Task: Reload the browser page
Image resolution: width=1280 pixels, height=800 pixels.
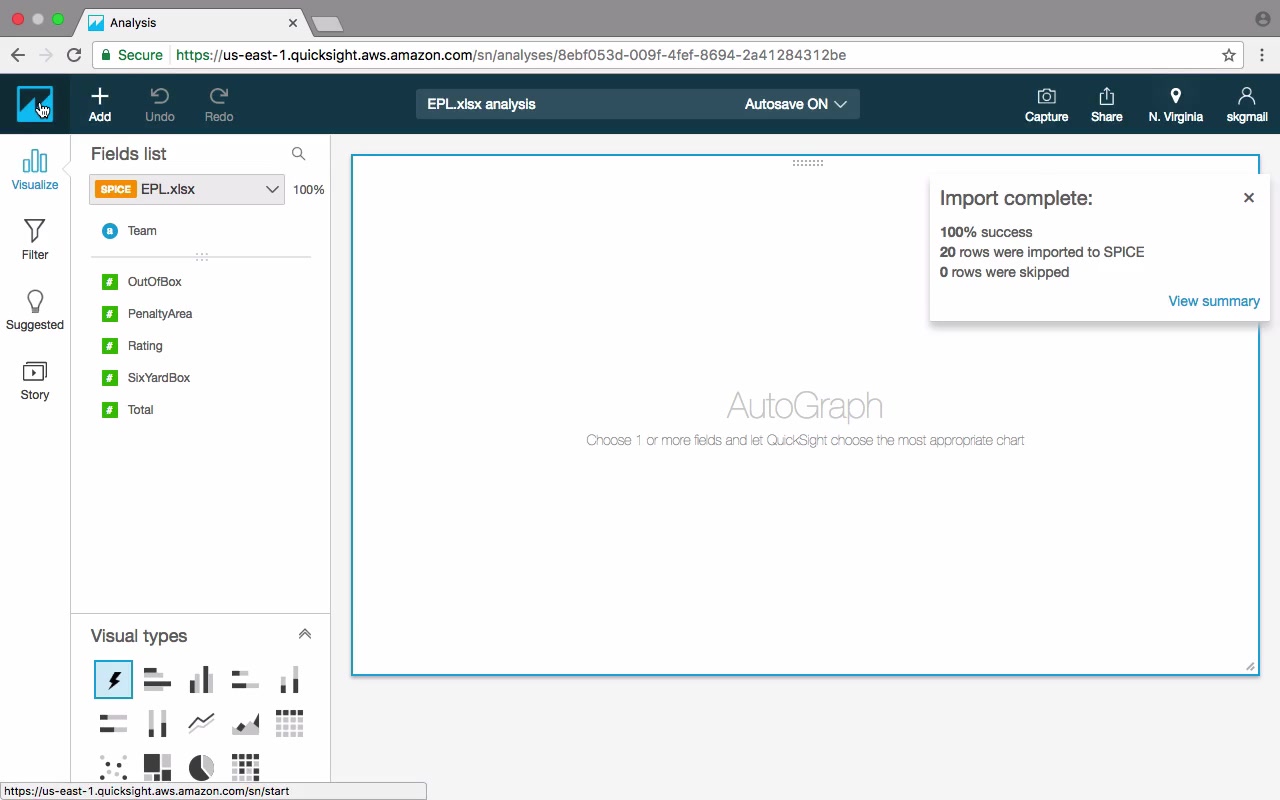Action: pos(74,55)
